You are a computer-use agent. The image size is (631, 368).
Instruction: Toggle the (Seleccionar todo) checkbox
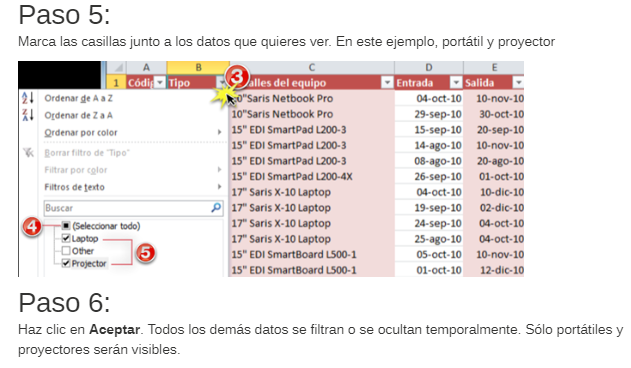pyautogui.click(x=66, y=225)
